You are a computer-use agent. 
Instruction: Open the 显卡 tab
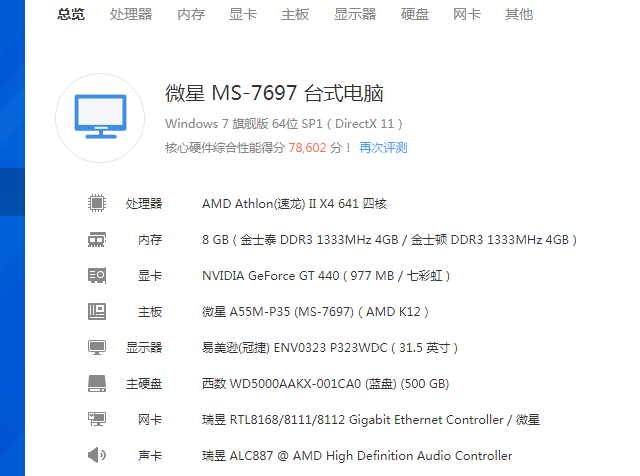point(243,14)
